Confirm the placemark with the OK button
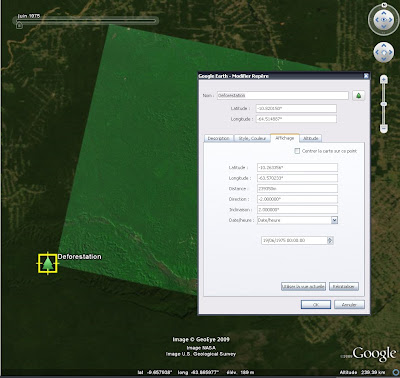 click(316, 305)
